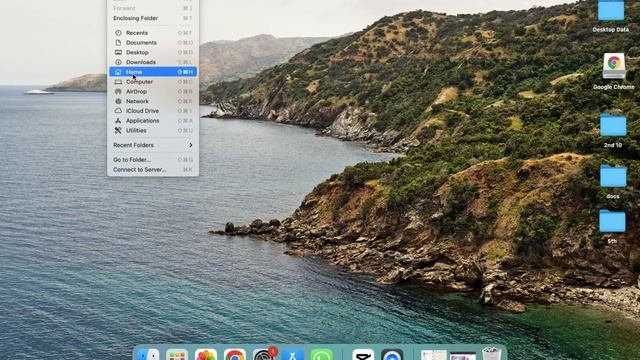Image resolution: width=640 pixels, height=360 pixels.
Task: Select the '2nd 10' folder on desktop
Action: (x=613, y=130)
